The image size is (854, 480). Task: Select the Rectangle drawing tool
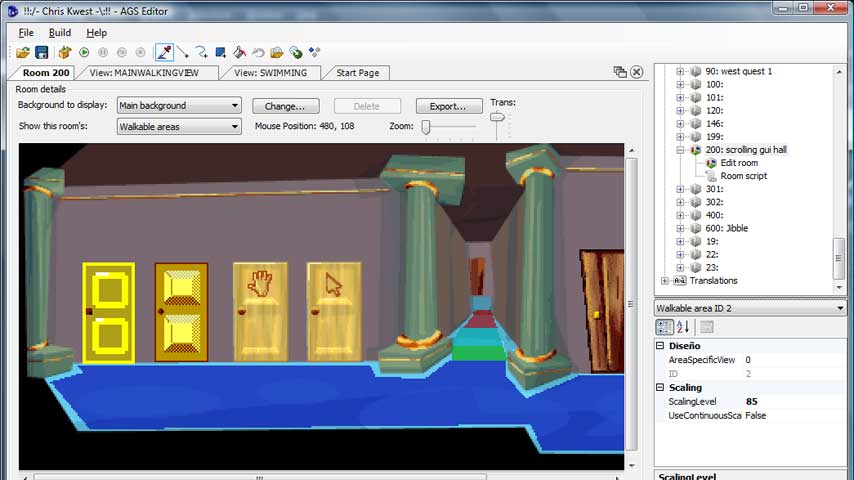pyautogui.click(x=220, y=52)
